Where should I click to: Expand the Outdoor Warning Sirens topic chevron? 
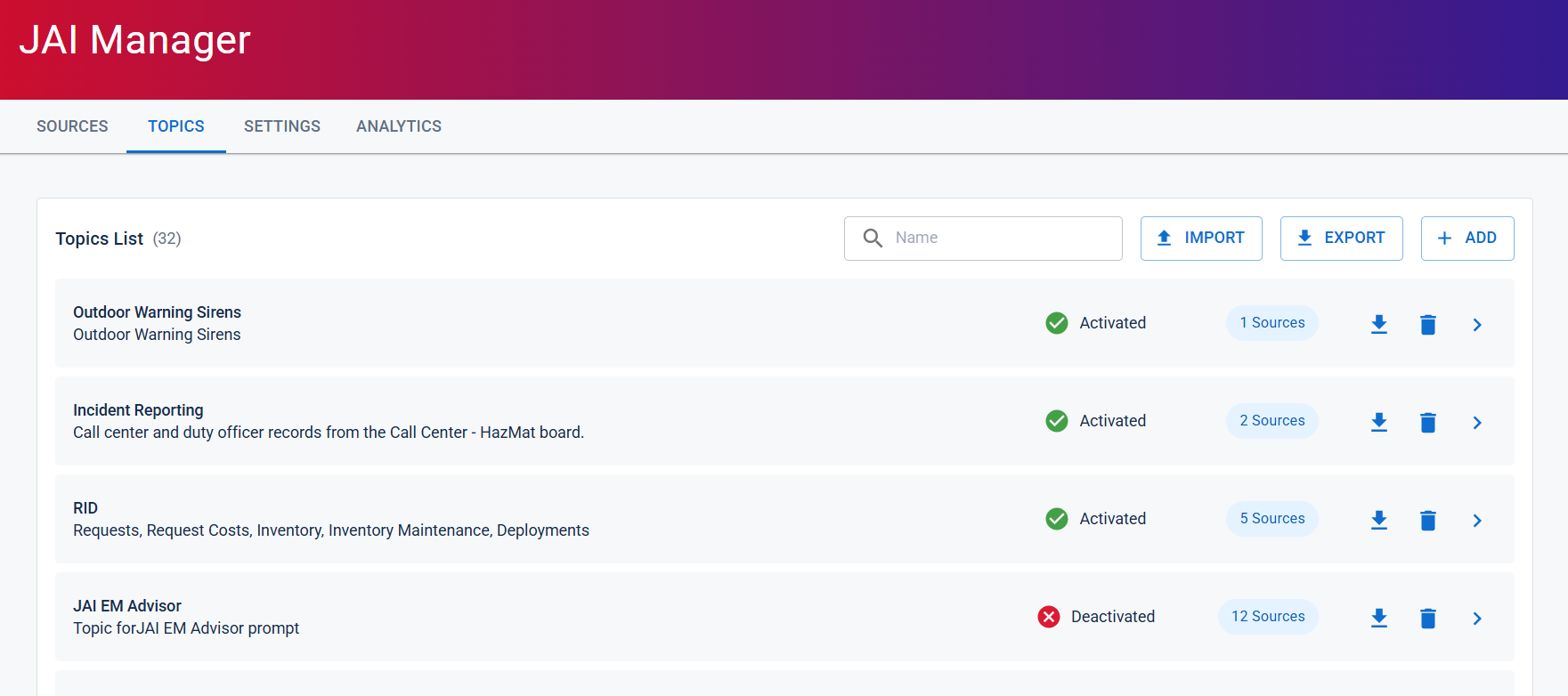tap(1477, 325)
